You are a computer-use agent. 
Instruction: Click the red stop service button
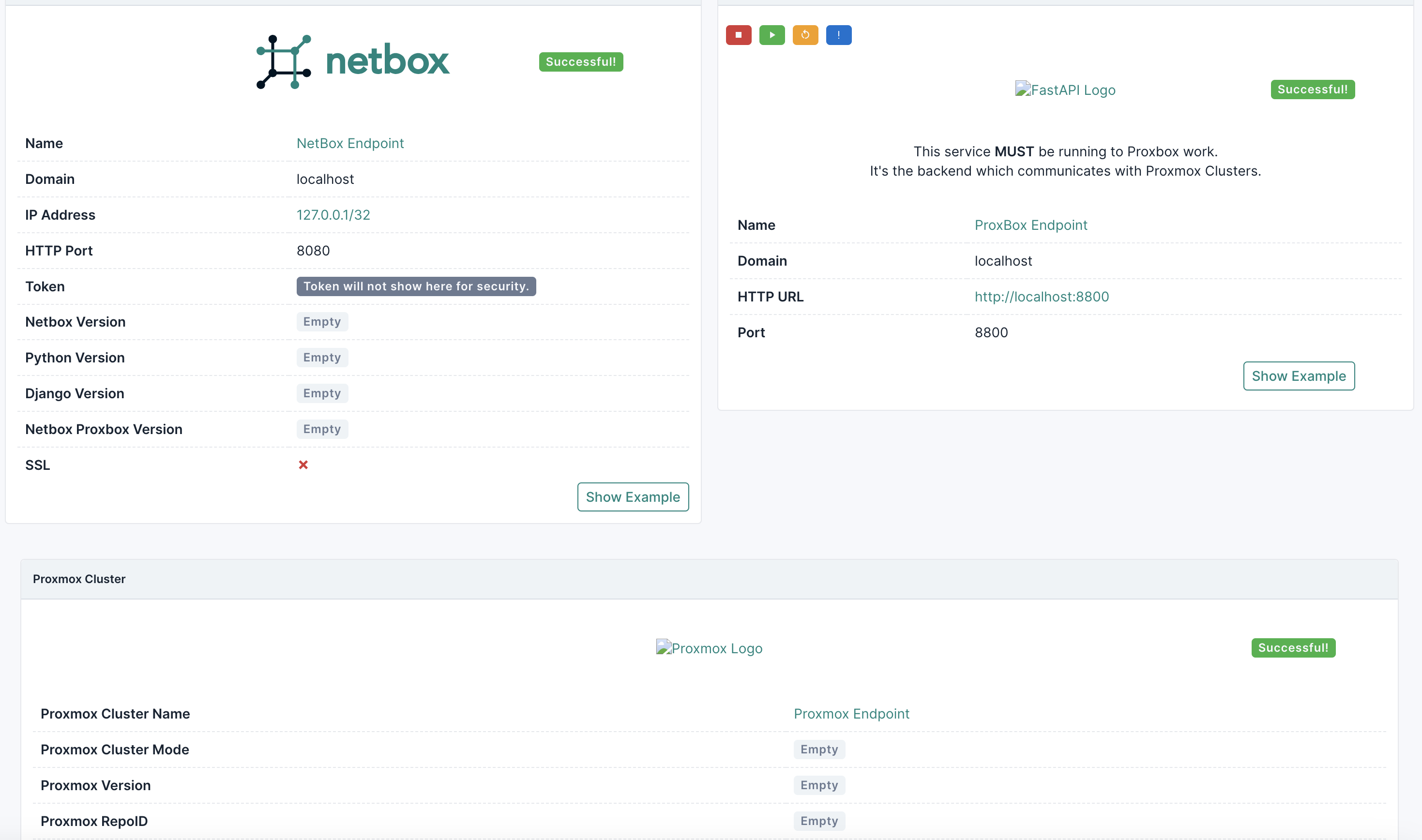(738, 35)
